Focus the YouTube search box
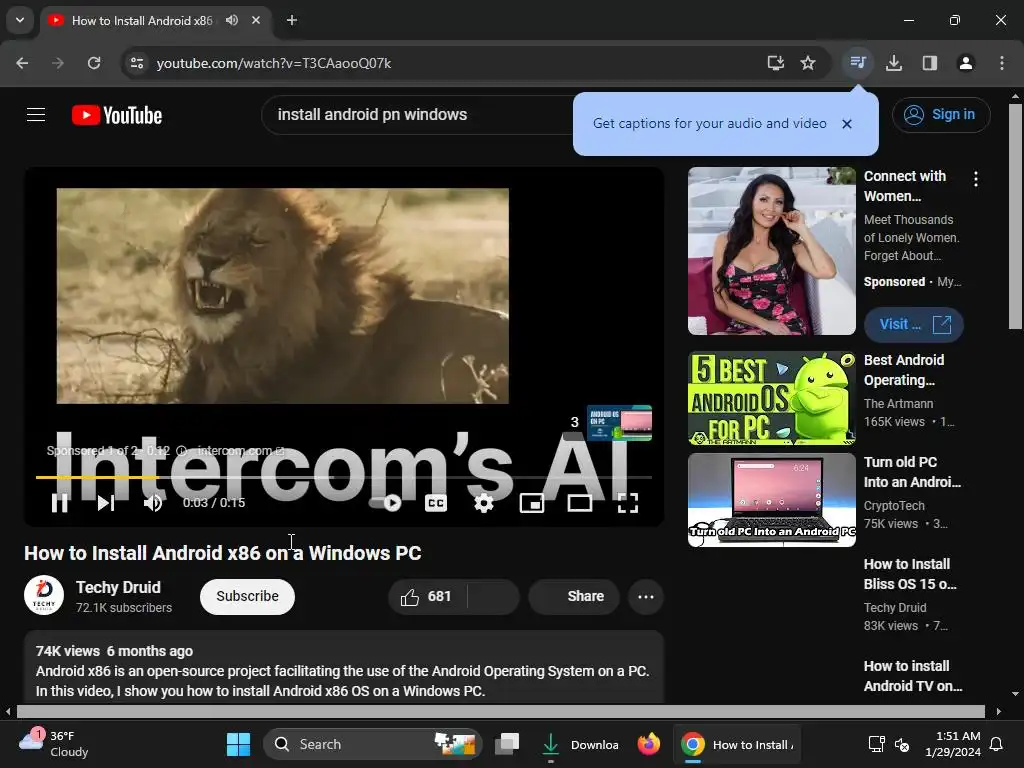 coord(418,115)
